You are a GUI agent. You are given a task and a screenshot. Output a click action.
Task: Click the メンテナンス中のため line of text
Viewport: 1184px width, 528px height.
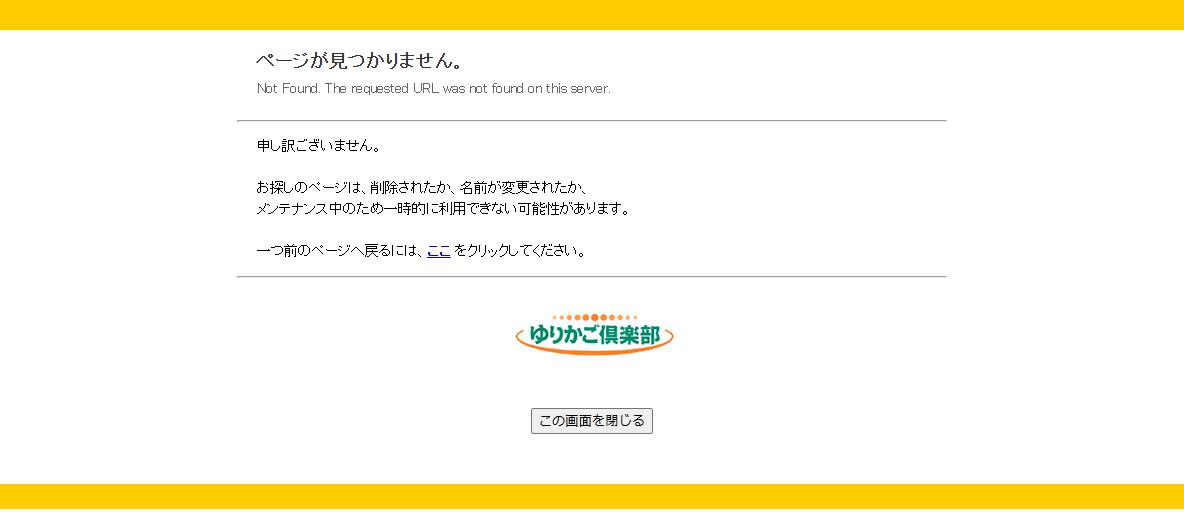(443, 209)
